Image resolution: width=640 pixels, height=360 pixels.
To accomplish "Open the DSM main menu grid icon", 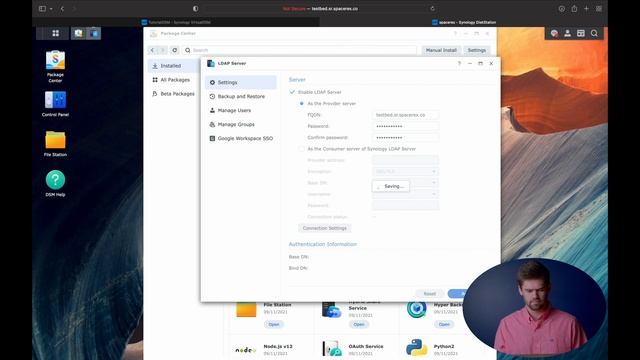I will [56, 33].
